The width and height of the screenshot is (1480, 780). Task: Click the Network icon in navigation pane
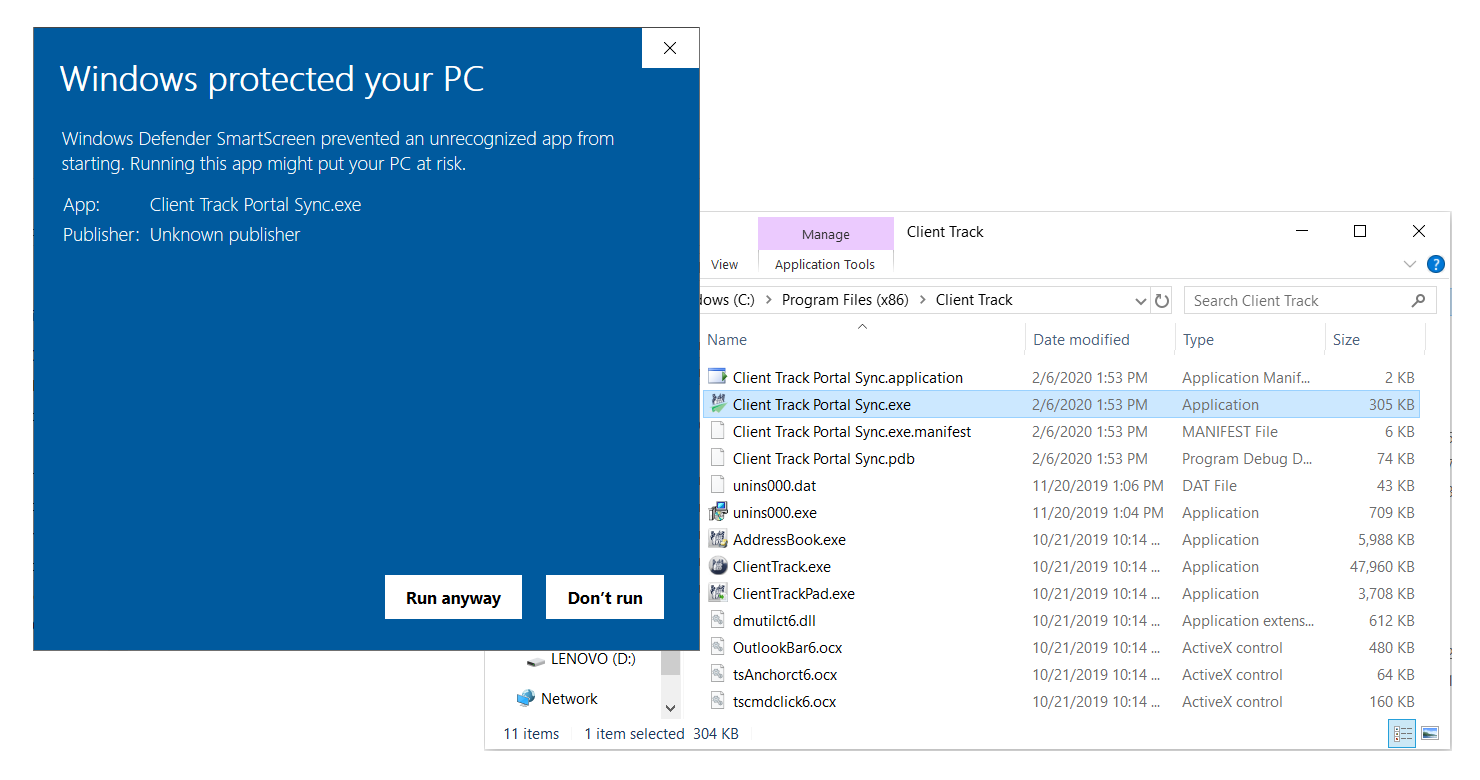pyautogui.click(x=525, y=698)
